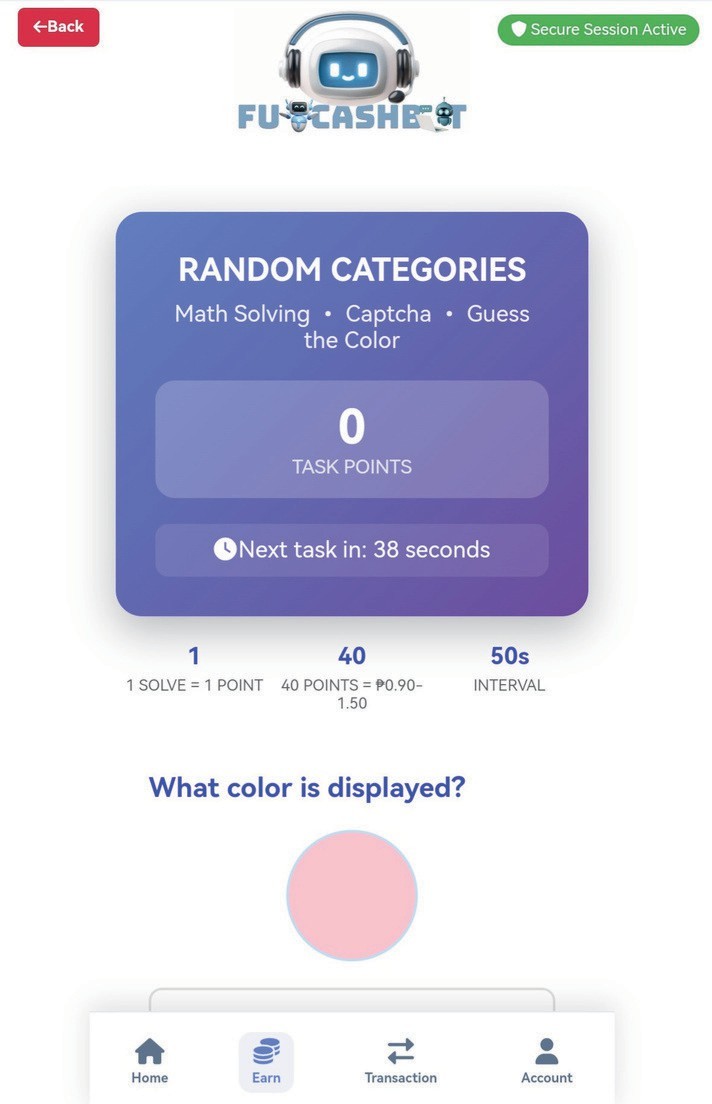Tap the red Back button
Image resolution: width=712 pixels, height=1104 pixels.
[58, 27]
